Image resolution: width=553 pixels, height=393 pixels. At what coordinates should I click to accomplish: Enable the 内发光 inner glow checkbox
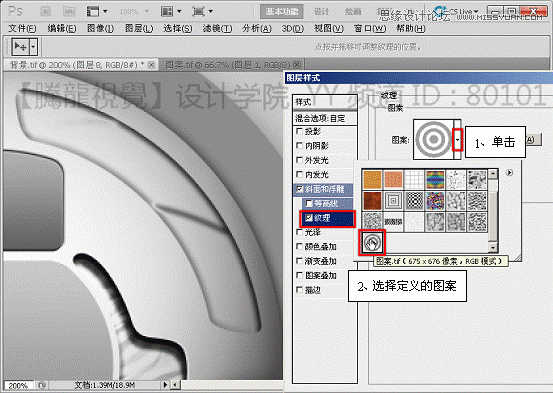(299, 174)
